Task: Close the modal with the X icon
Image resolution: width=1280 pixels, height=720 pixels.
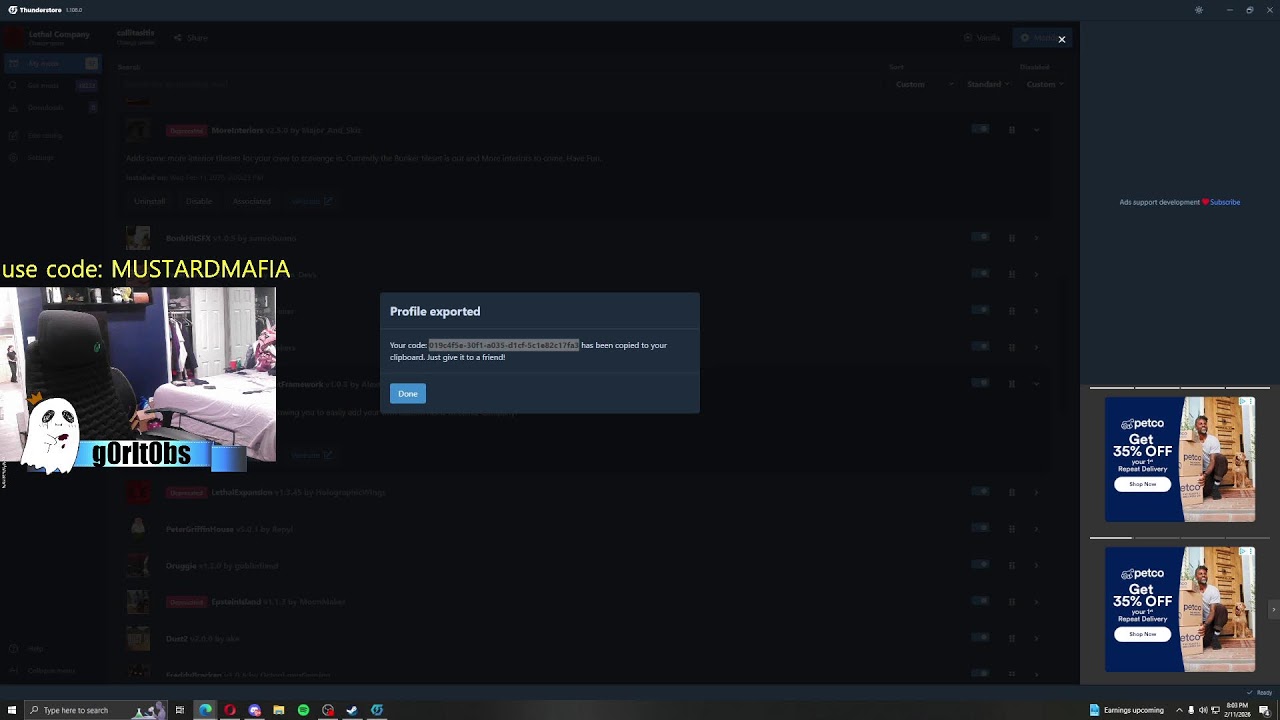Action: point(1062,39)
